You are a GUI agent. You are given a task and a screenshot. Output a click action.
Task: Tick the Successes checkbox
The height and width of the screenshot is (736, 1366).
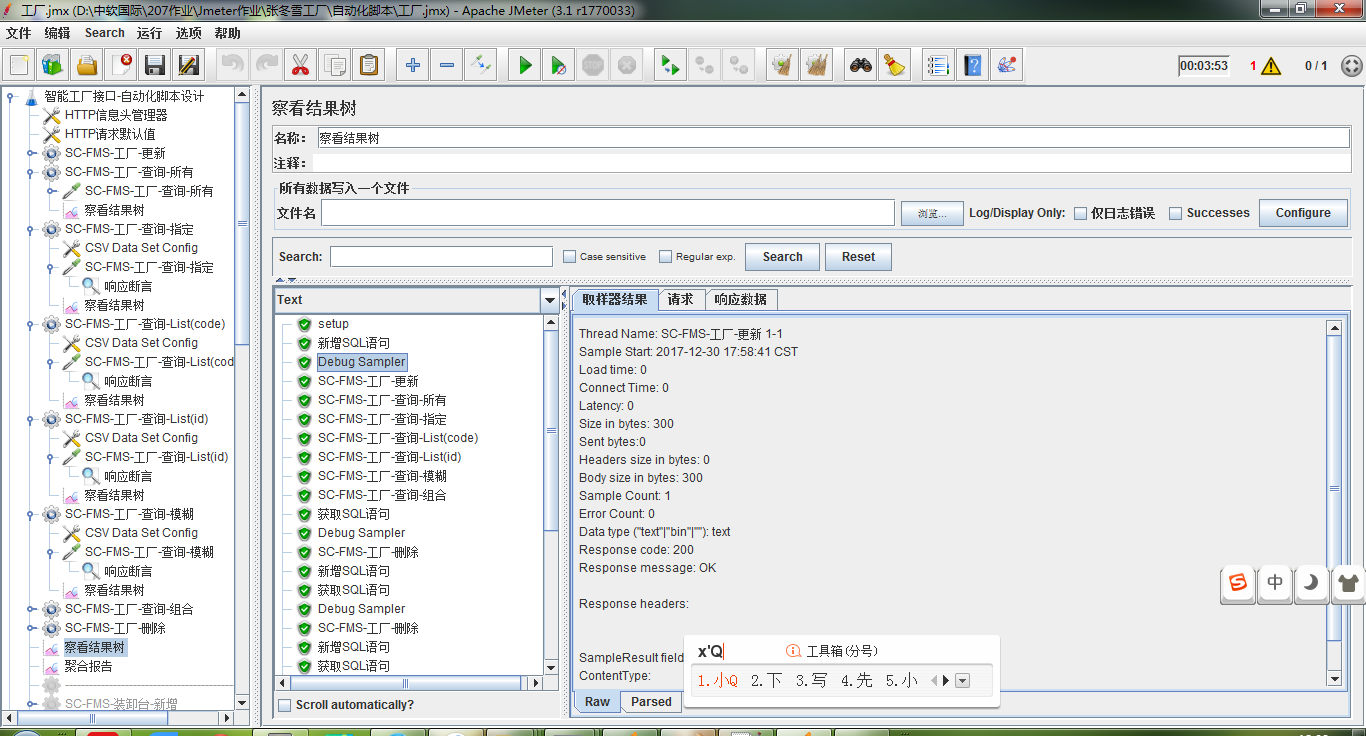tap(1176, 213)
